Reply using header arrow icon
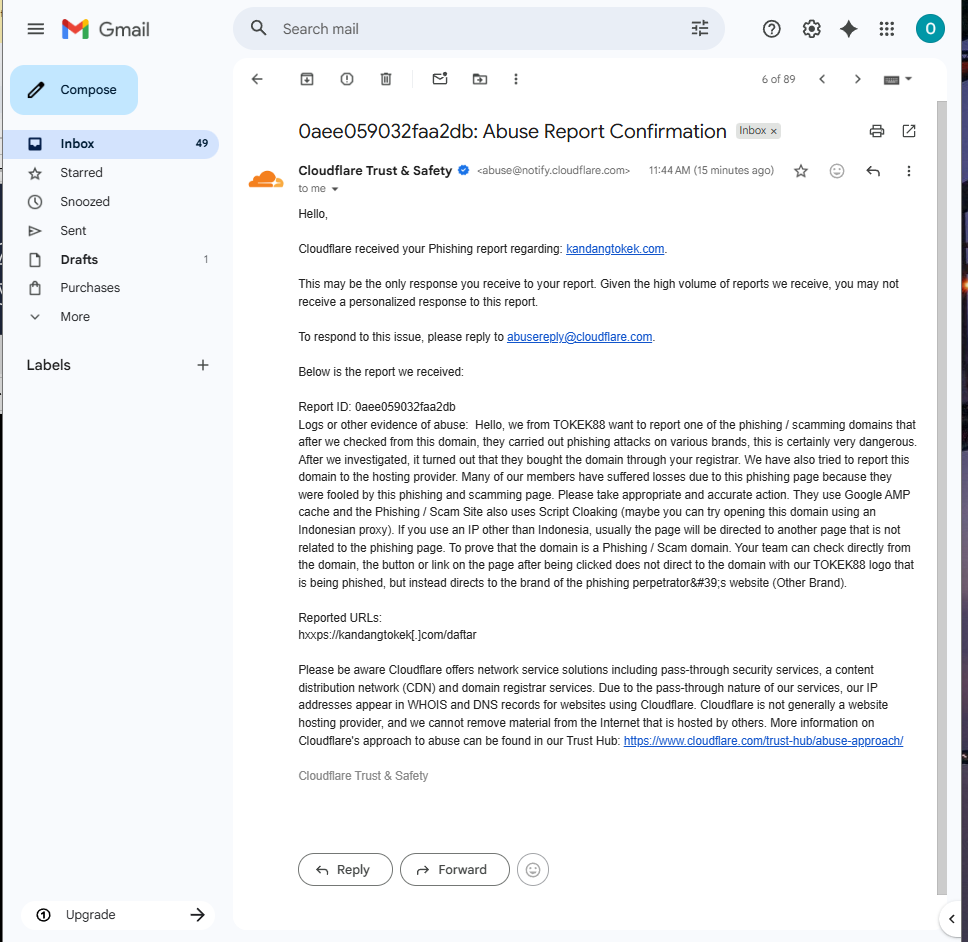Viewport: 968px width, 942px height. (x=873, y=171)
